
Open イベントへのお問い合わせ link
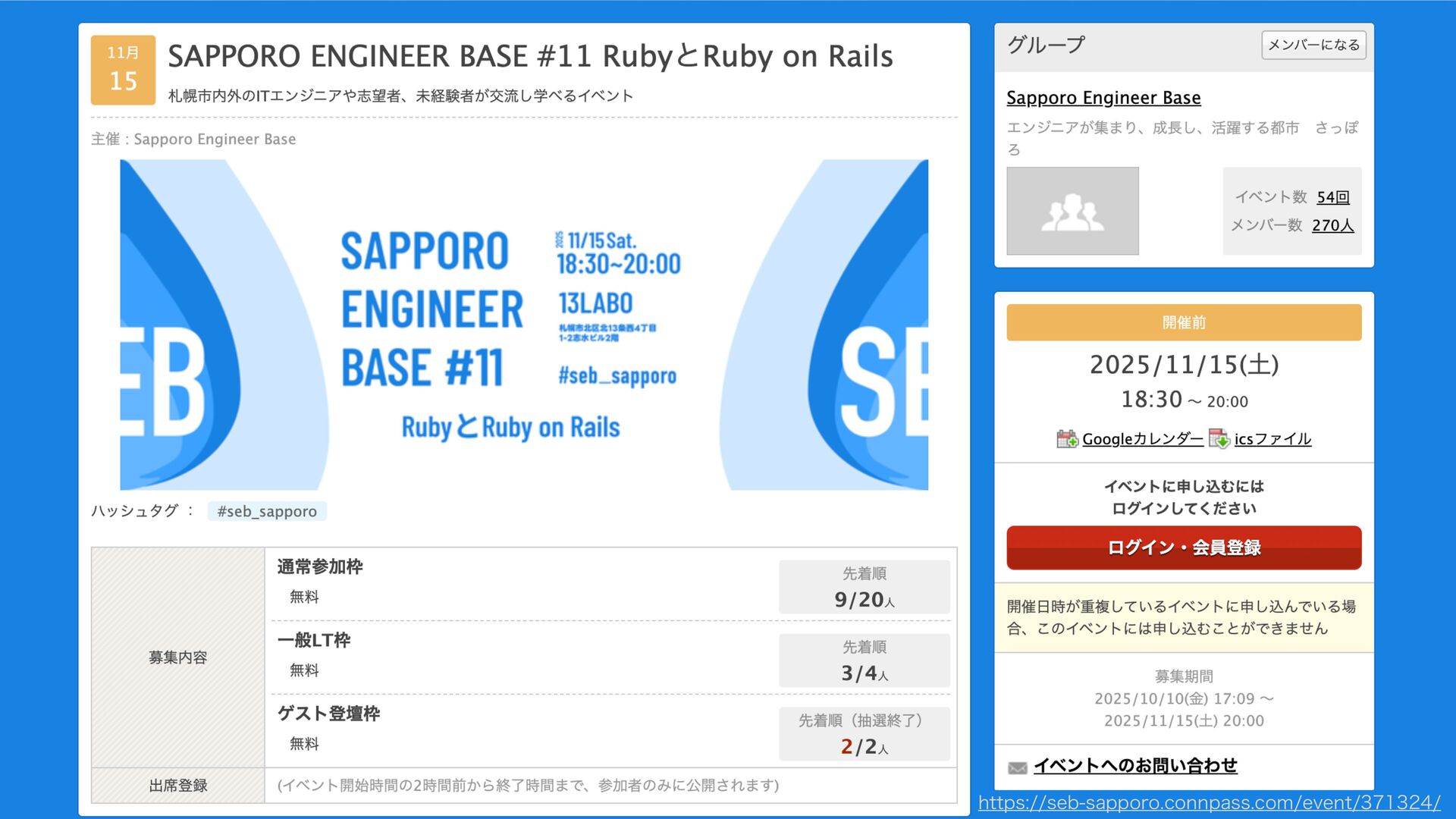1135,766
